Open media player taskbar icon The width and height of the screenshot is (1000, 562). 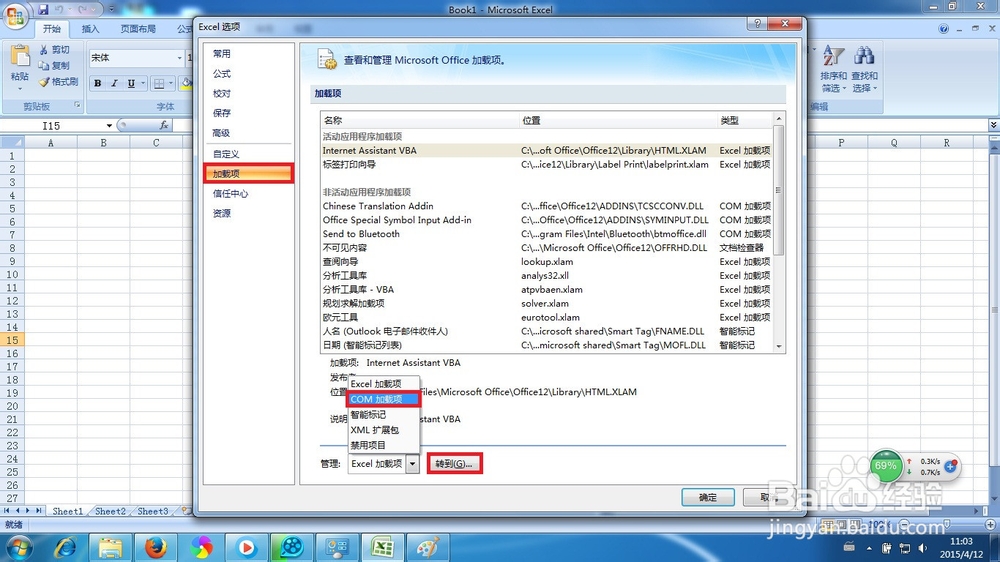pos(246,547)
